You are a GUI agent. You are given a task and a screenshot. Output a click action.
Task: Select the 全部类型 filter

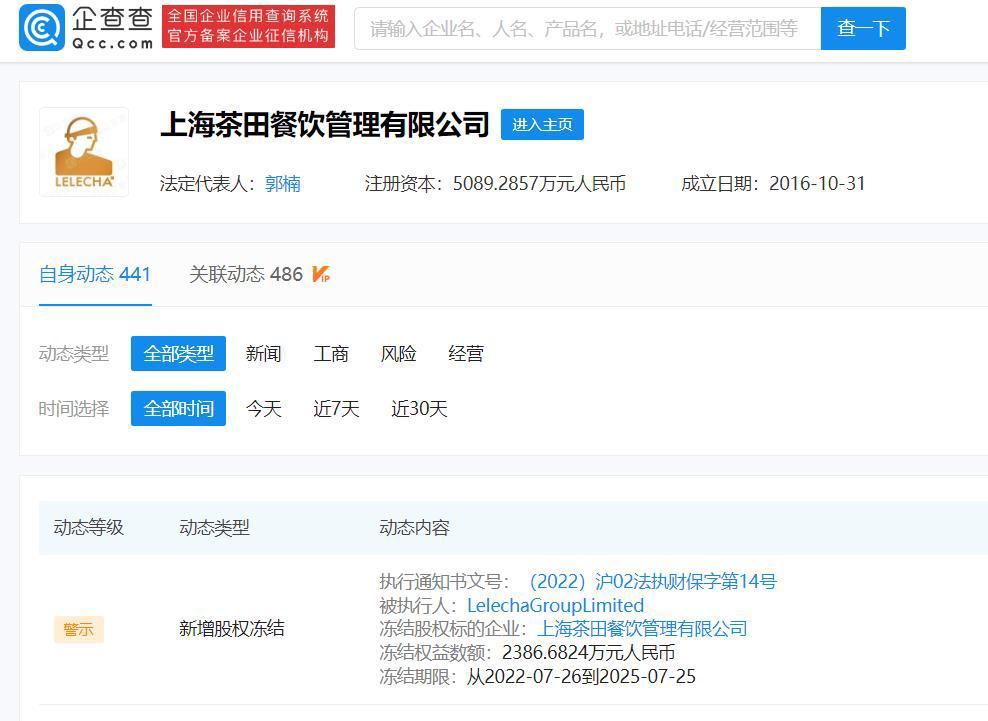(178, 354)
